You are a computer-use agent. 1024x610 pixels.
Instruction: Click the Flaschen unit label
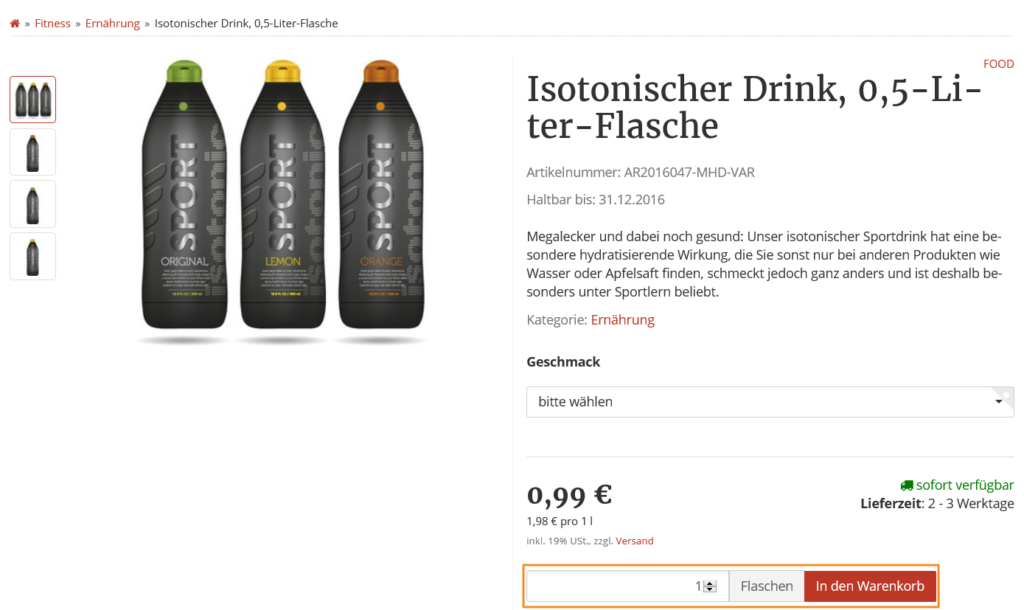pyautogui.click(x=766, y=586)
